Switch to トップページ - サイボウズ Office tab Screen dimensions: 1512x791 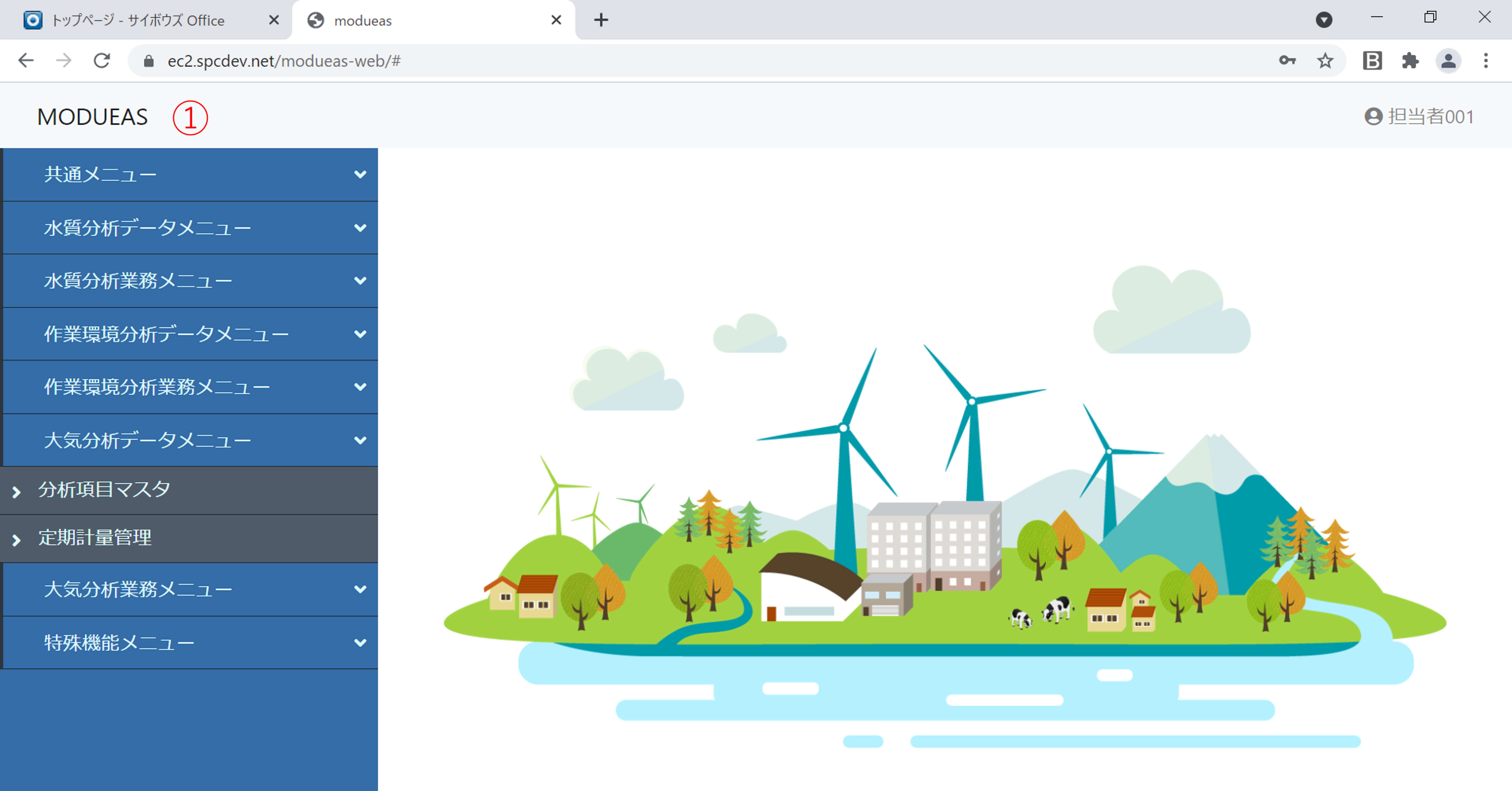[x=145, y=20]
